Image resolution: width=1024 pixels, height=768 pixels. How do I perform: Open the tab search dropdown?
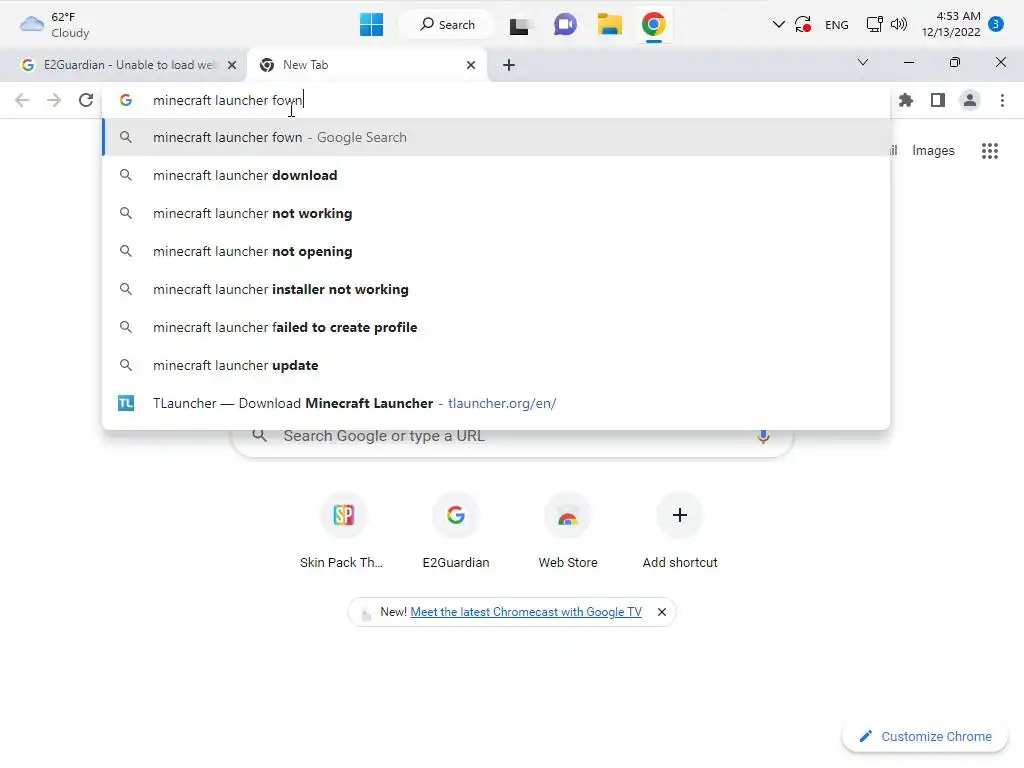point(863,63)
